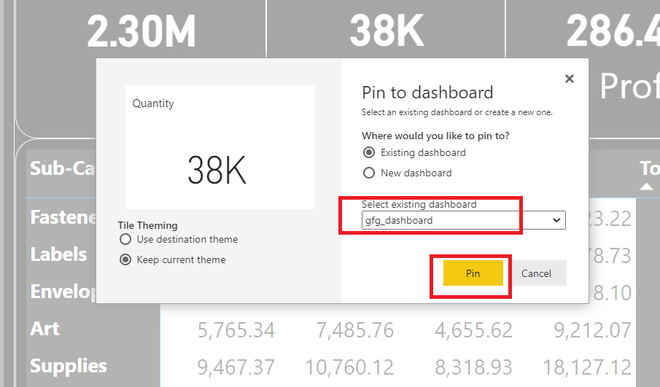Open the gfg_dashboard dropdown list
This screenshot has width=660, height=387.
(x=463, y=220)
